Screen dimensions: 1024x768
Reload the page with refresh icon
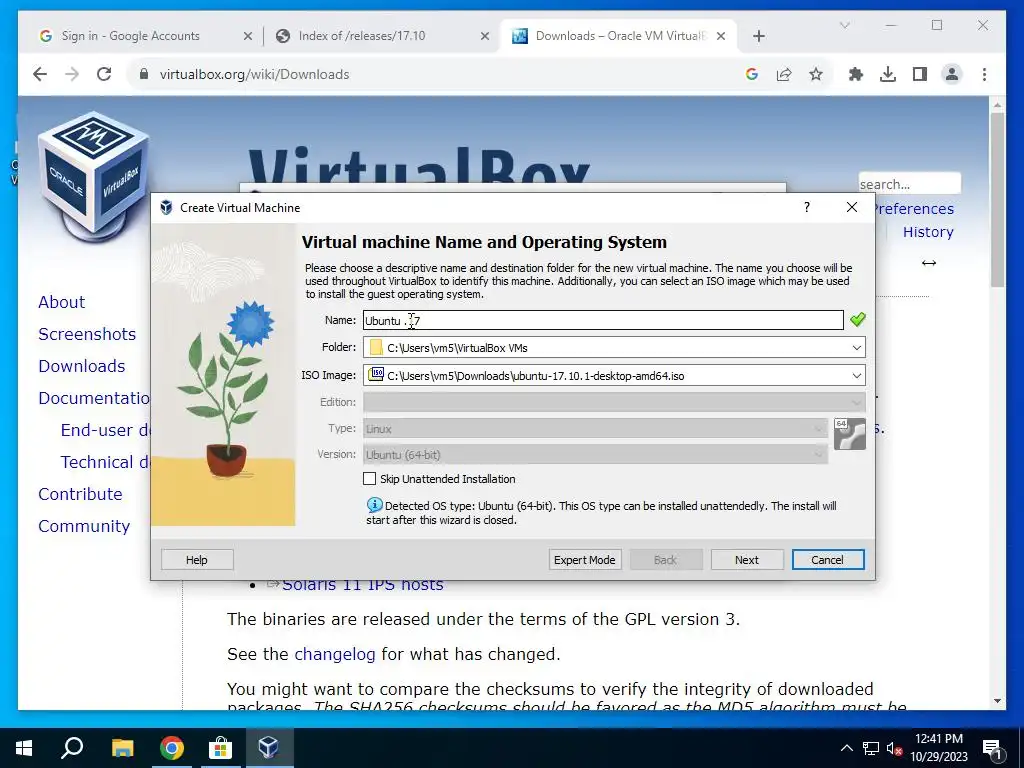click(104, 74)
